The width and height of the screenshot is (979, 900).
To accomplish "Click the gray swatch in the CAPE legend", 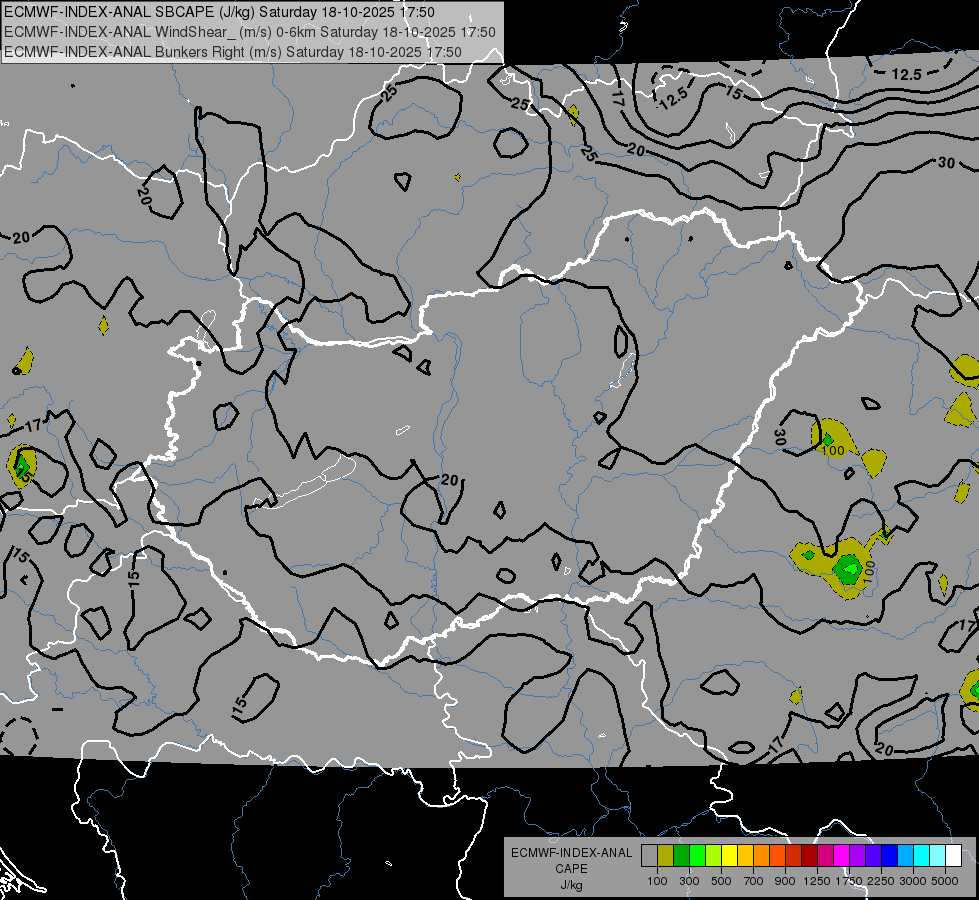I will click(x=649, y=856).
